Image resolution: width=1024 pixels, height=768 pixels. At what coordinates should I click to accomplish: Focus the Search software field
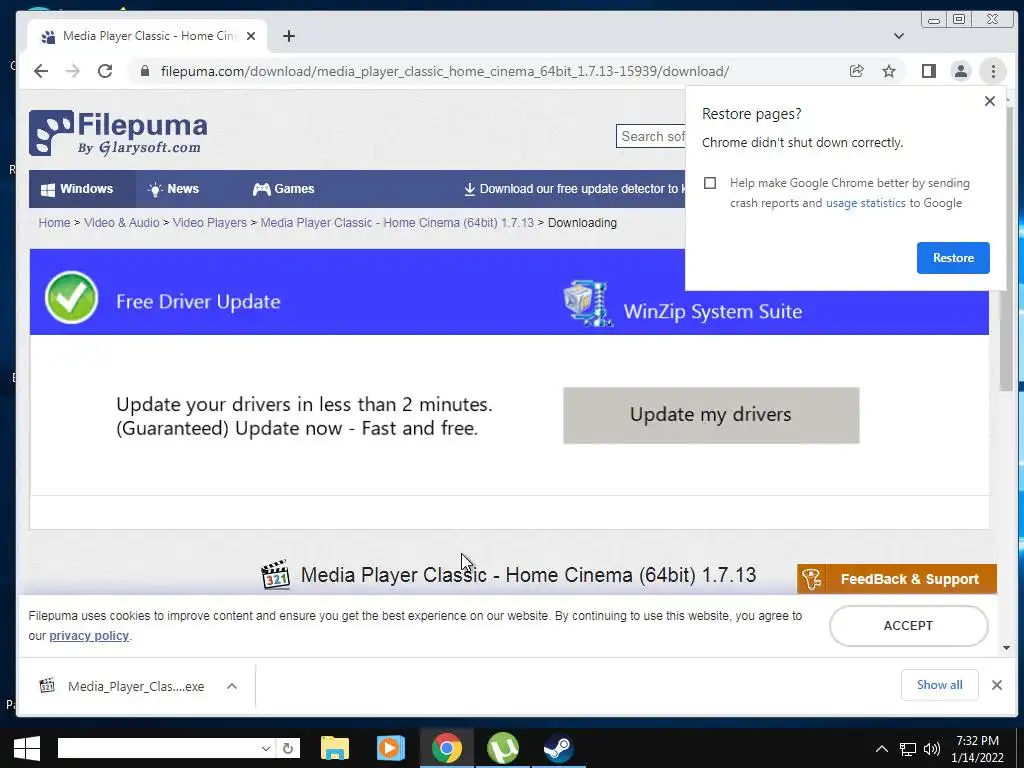point(650,136)
